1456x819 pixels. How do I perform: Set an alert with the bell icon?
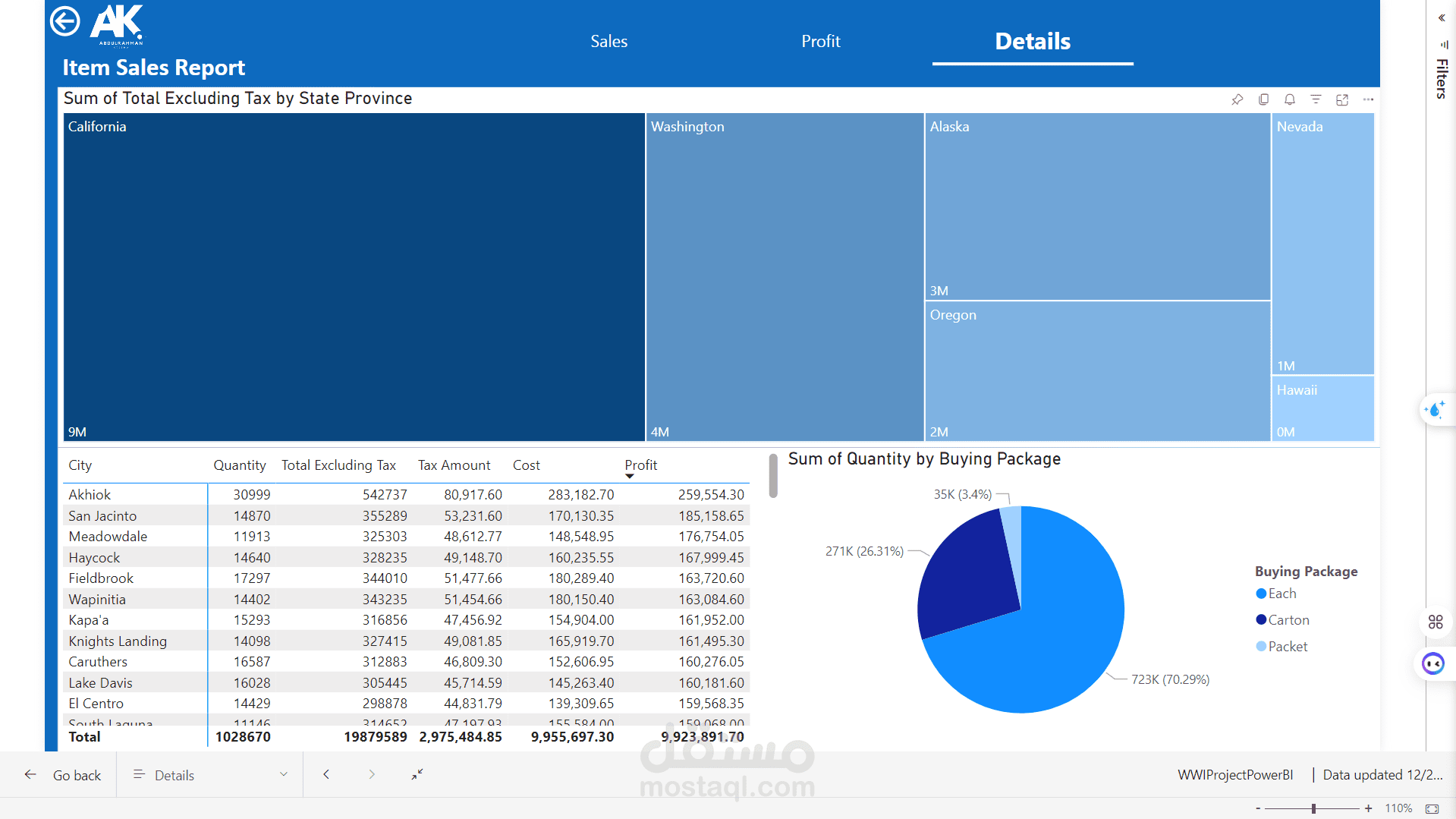coord(1290,99)
